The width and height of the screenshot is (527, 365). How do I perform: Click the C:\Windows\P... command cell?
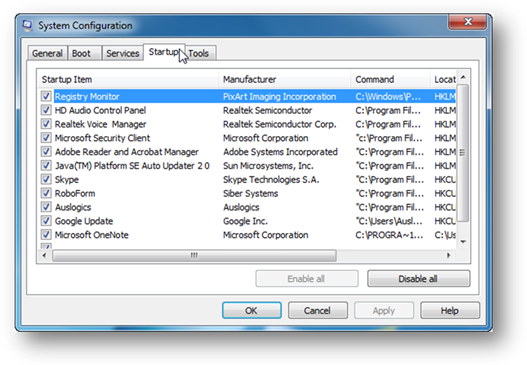pyautogui.click(x=388, y=96)
